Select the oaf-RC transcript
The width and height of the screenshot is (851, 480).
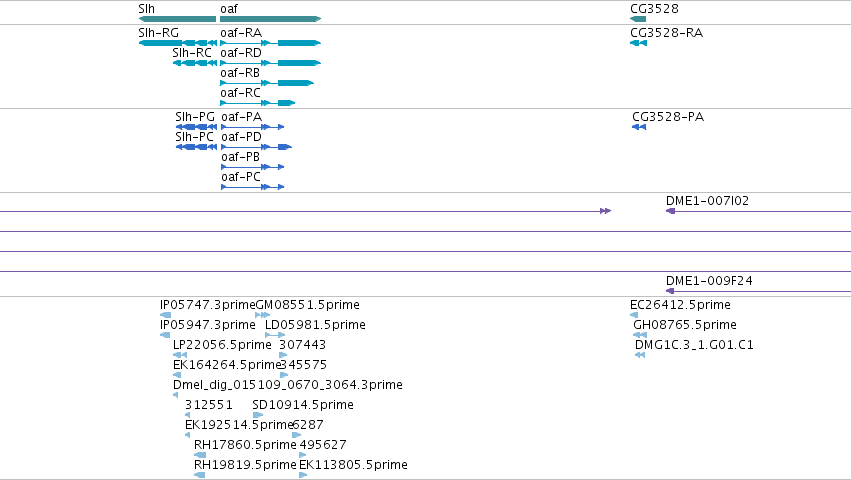pyautogui.click(x=257, y=103)
